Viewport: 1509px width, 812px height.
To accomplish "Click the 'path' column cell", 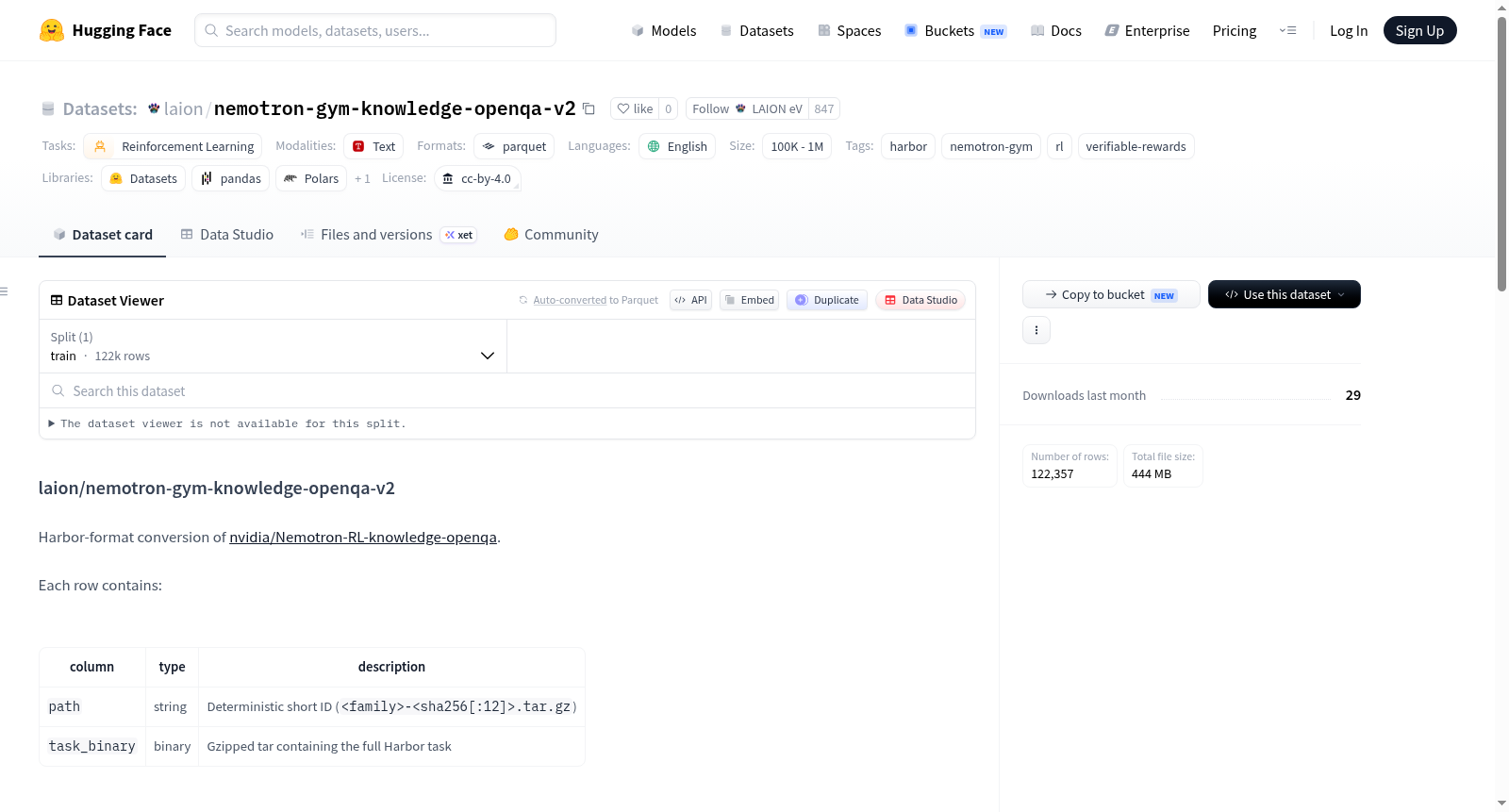I will tap(92, 706).
